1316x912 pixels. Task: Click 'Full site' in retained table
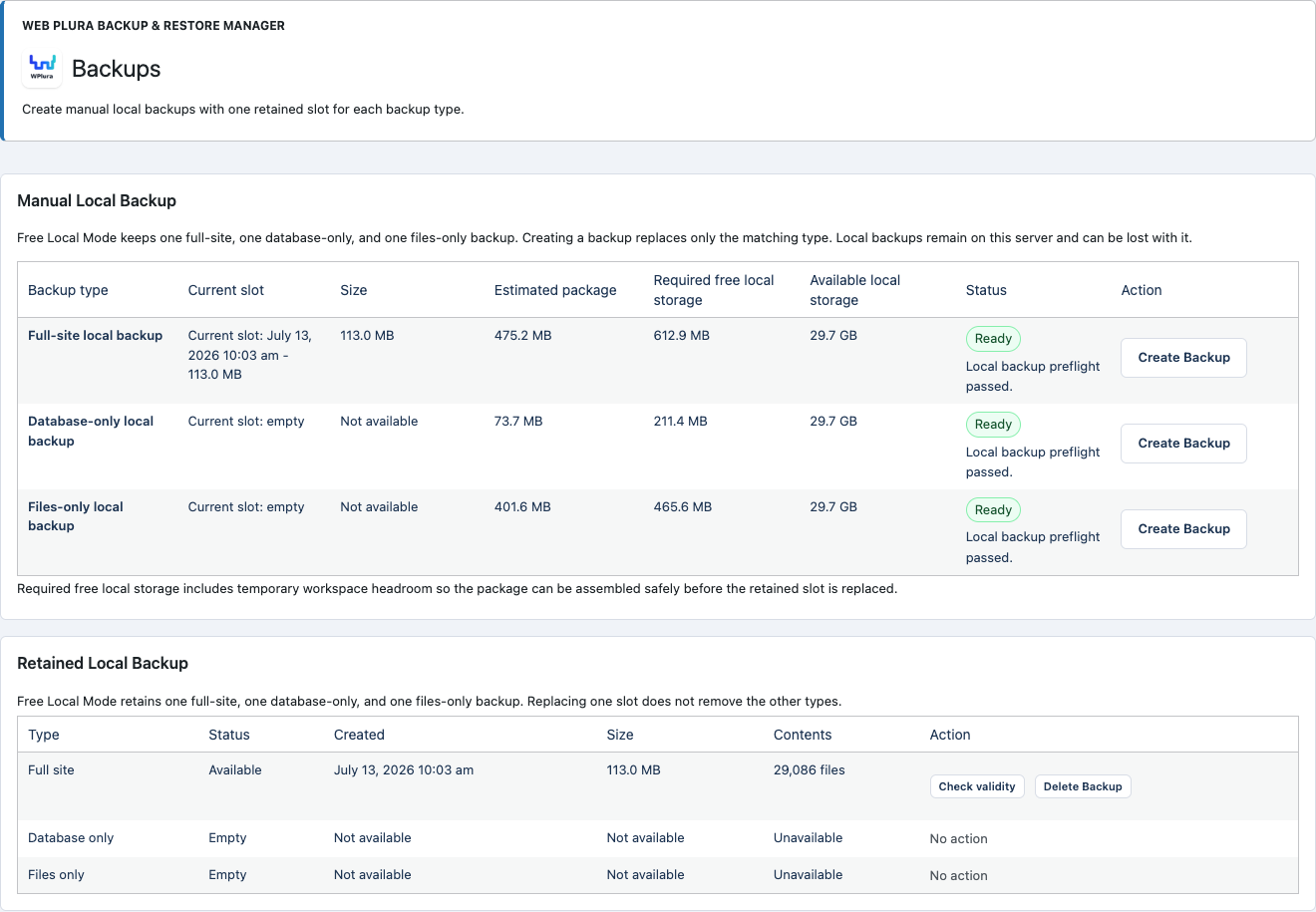point(51,770)
